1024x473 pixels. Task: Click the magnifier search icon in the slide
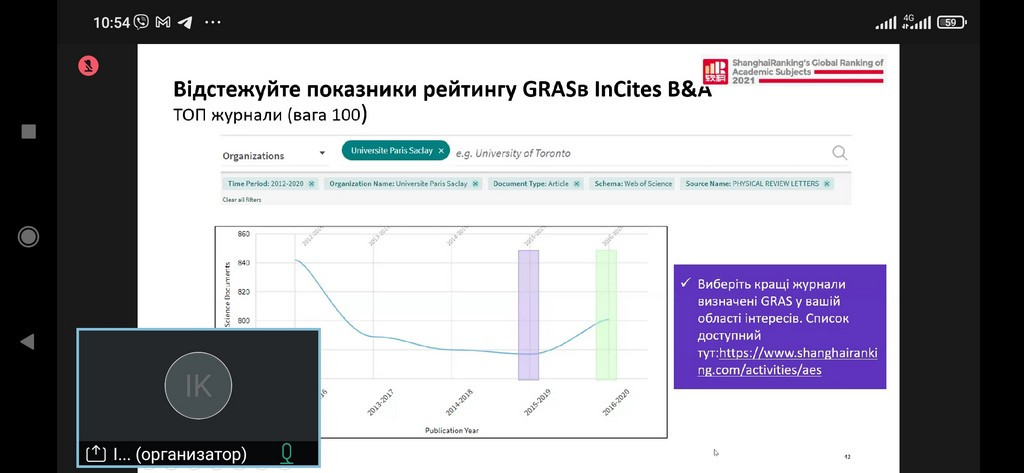point(839,153)
